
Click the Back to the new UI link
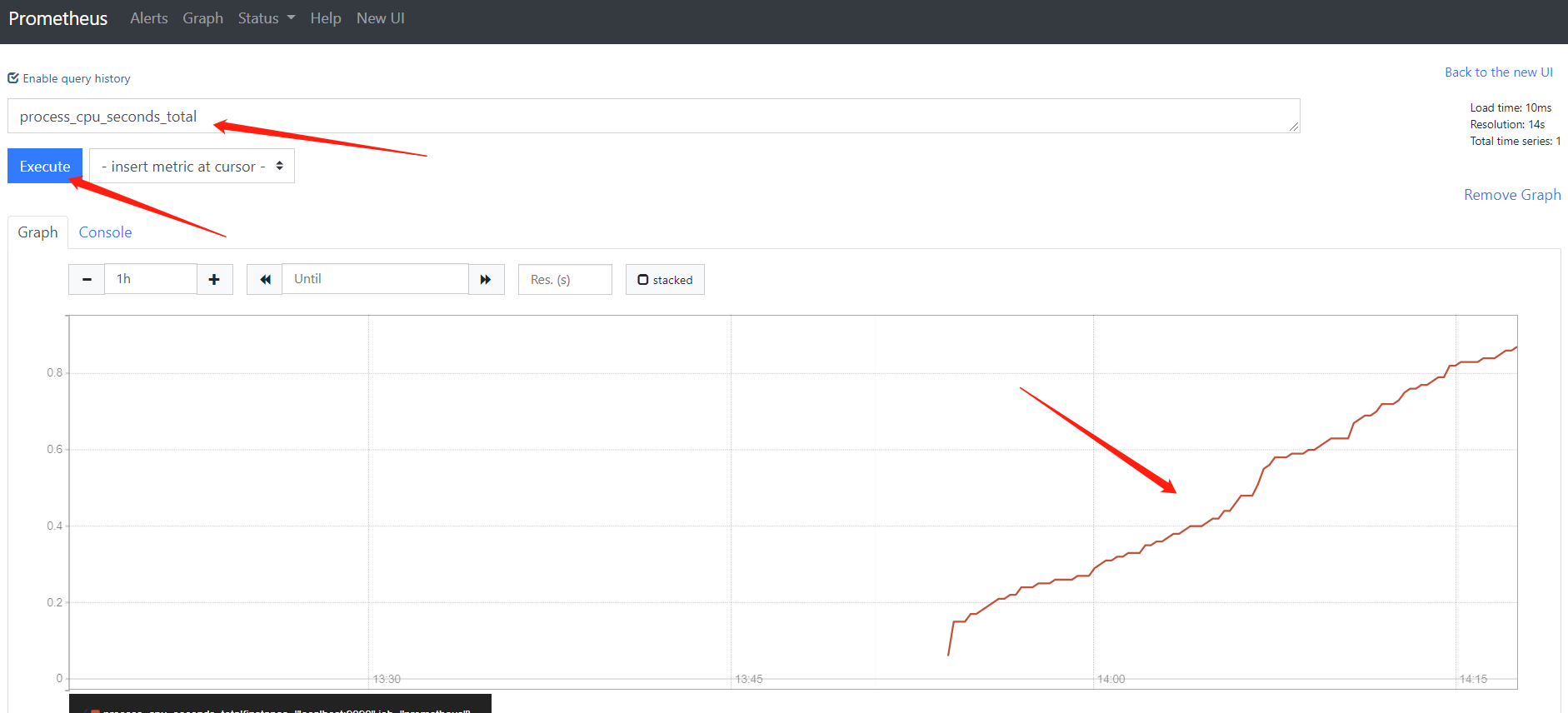1499,72
